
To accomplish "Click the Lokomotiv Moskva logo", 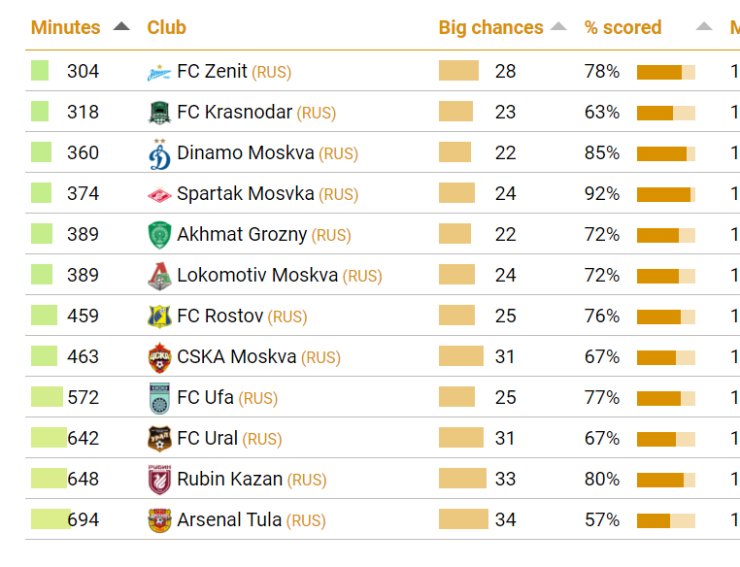I will 160,276.
